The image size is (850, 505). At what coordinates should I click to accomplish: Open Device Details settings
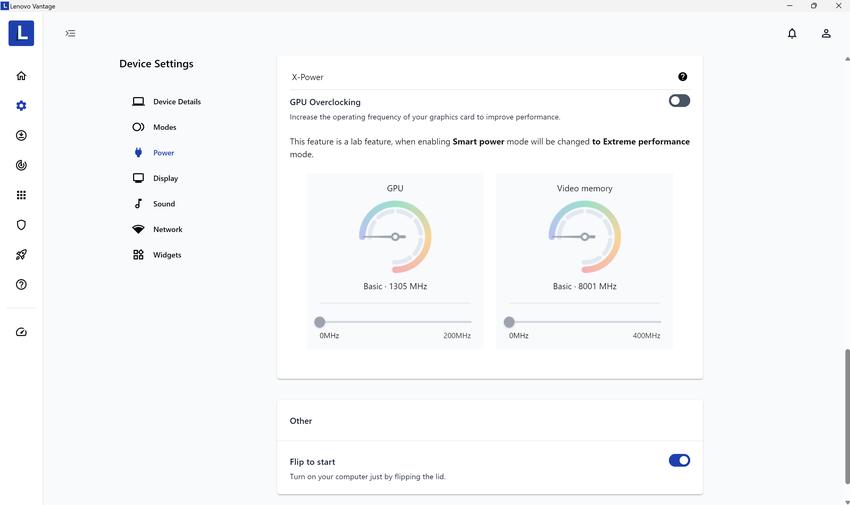[x=176, y=102]
